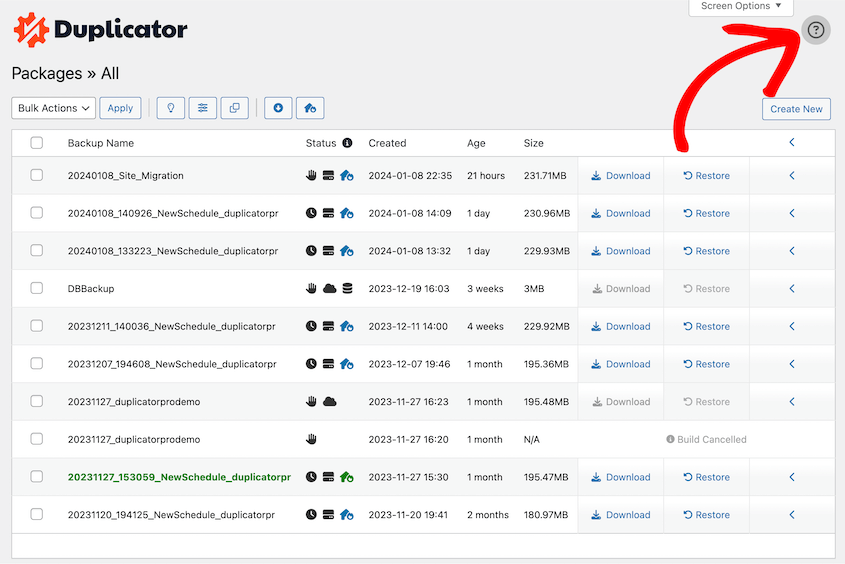845x564 pixels.
Task: Check the DBBackup row checkbox
Action: pos(37,288)
